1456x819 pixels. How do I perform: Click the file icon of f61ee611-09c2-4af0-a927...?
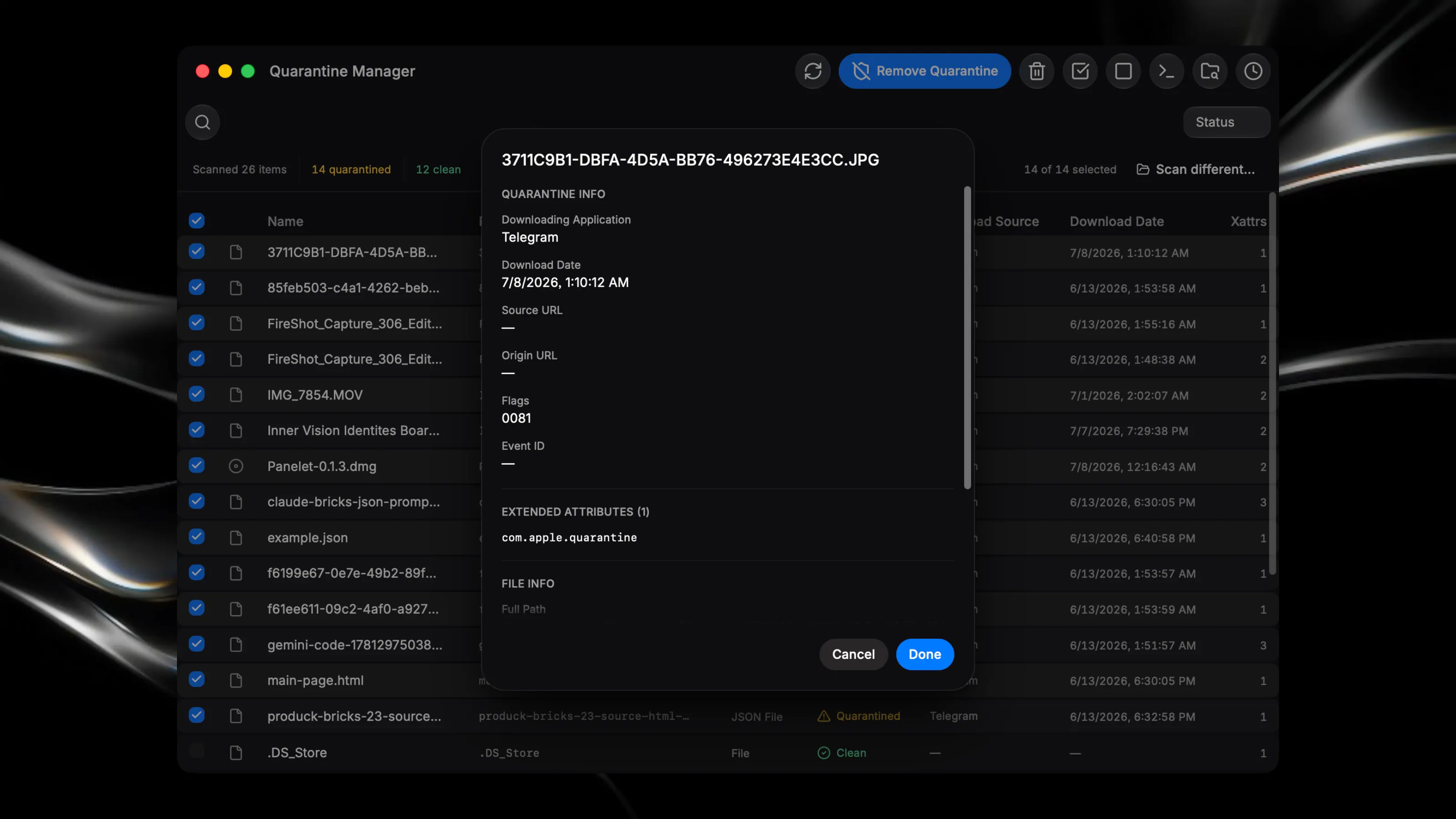coord(236,609)
